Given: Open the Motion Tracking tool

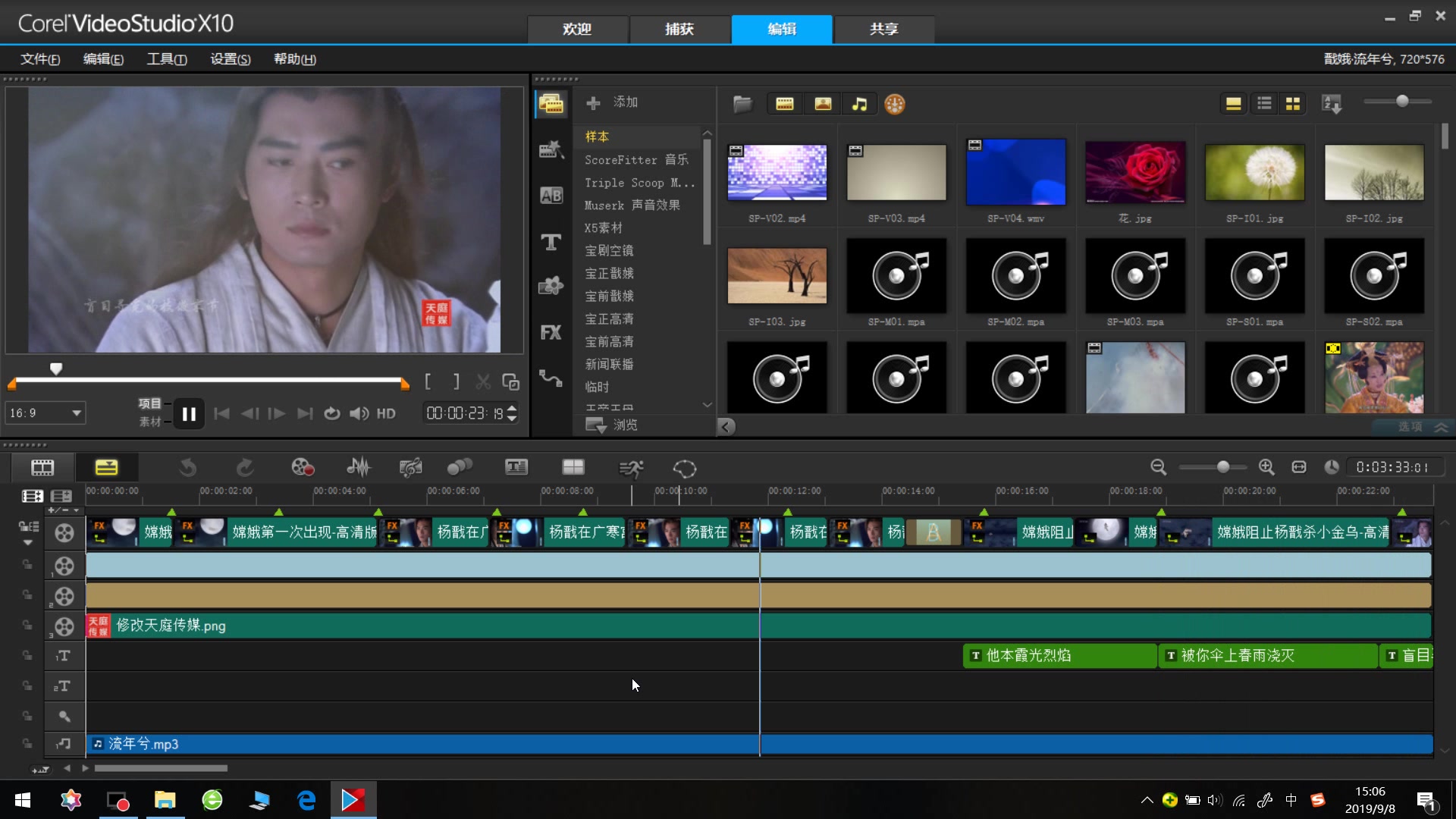Looking at the screenshot, I should pyautogui.click(x=460, y=468).
